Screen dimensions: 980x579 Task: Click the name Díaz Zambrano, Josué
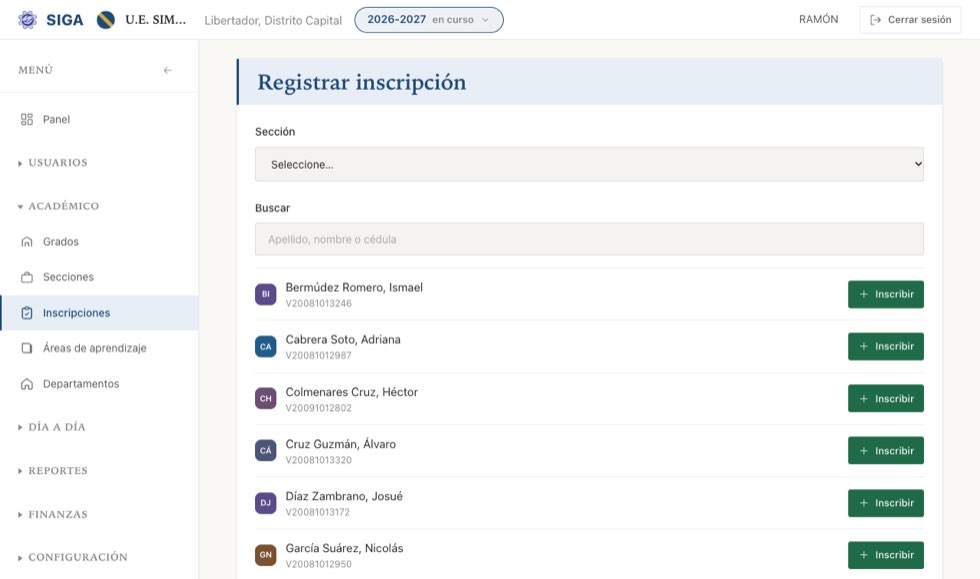coord(344,496)
